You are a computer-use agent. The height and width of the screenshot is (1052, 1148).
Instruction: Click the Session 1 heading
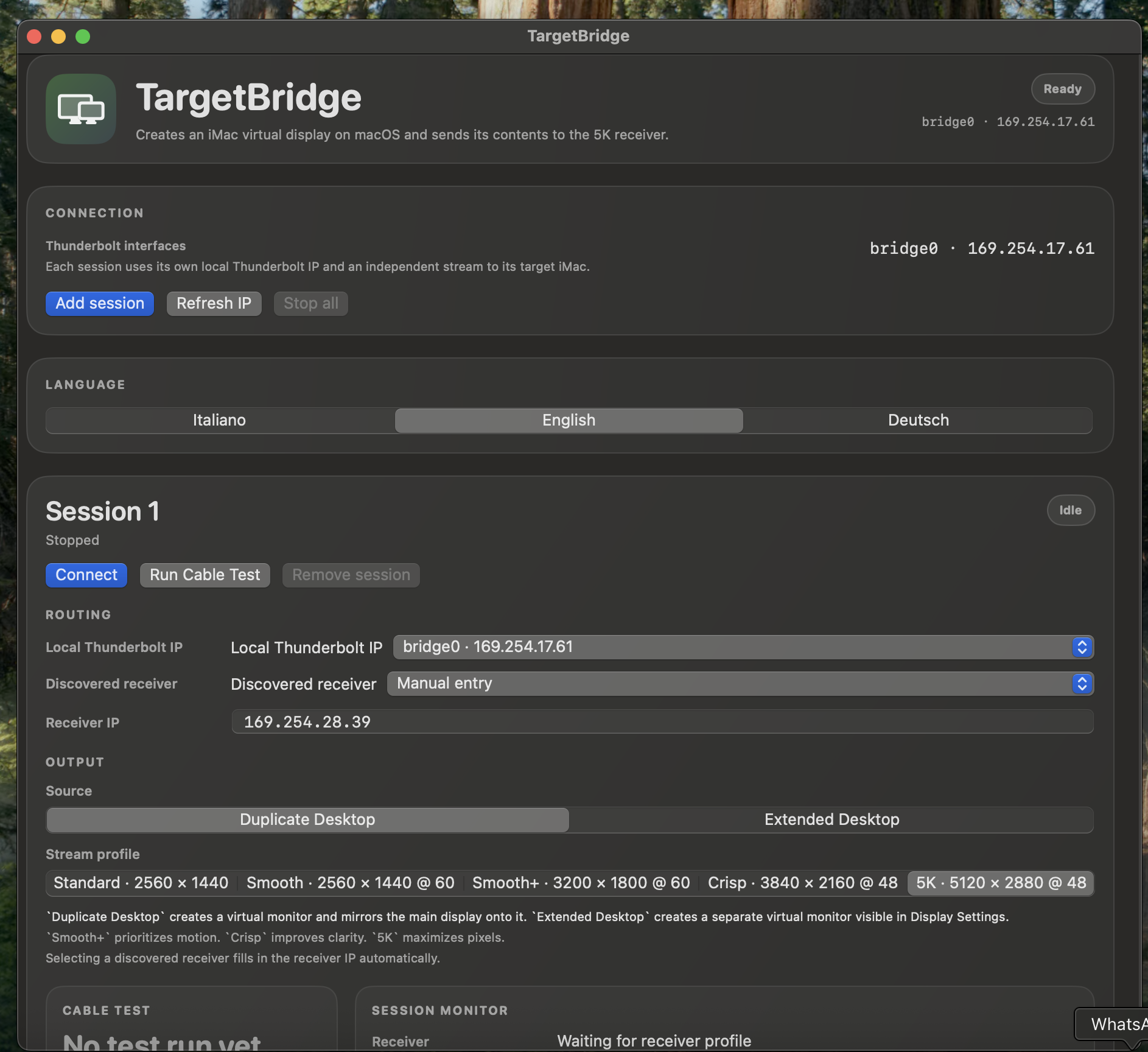(102, 511)
